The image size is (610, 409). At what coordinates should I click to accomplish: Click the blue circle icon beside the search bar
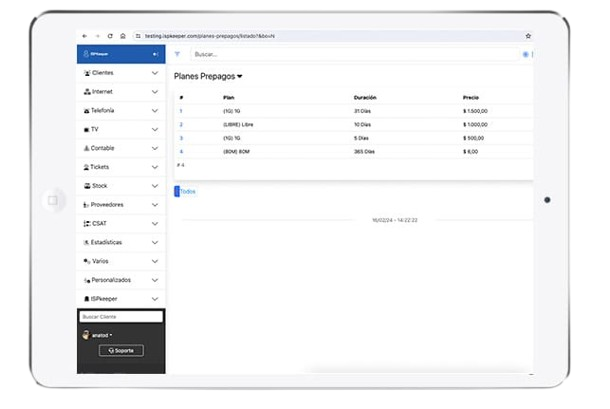[525, 54]
